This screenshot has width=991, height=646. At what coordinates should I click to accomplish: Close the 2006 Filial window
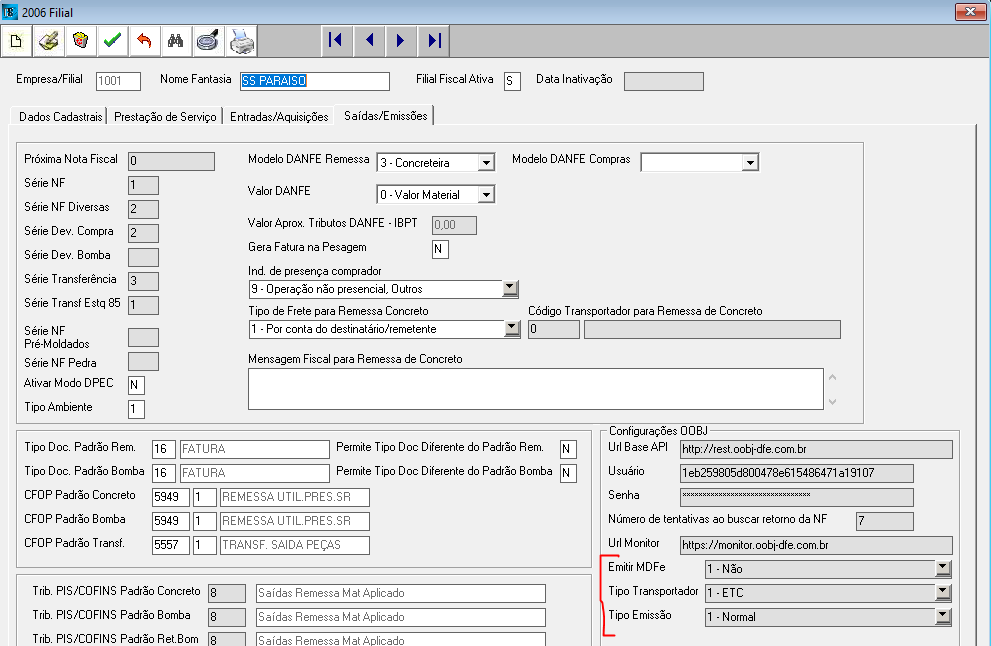[970, 11]
